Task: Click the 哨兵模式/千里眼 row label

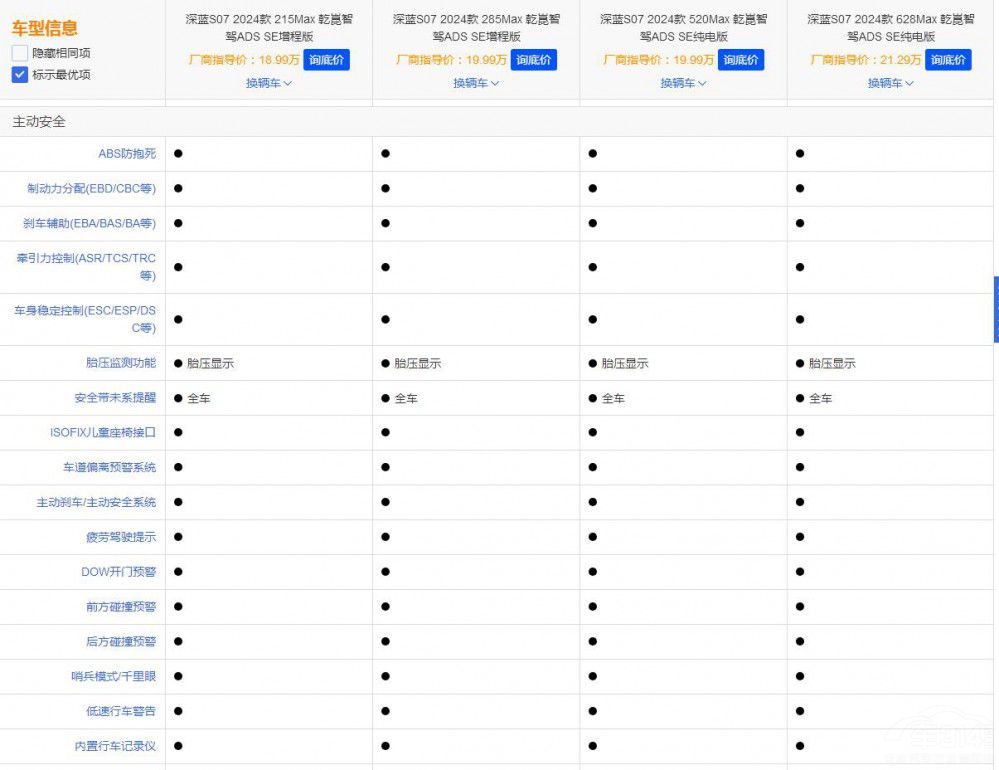Action: coord(113,677)
